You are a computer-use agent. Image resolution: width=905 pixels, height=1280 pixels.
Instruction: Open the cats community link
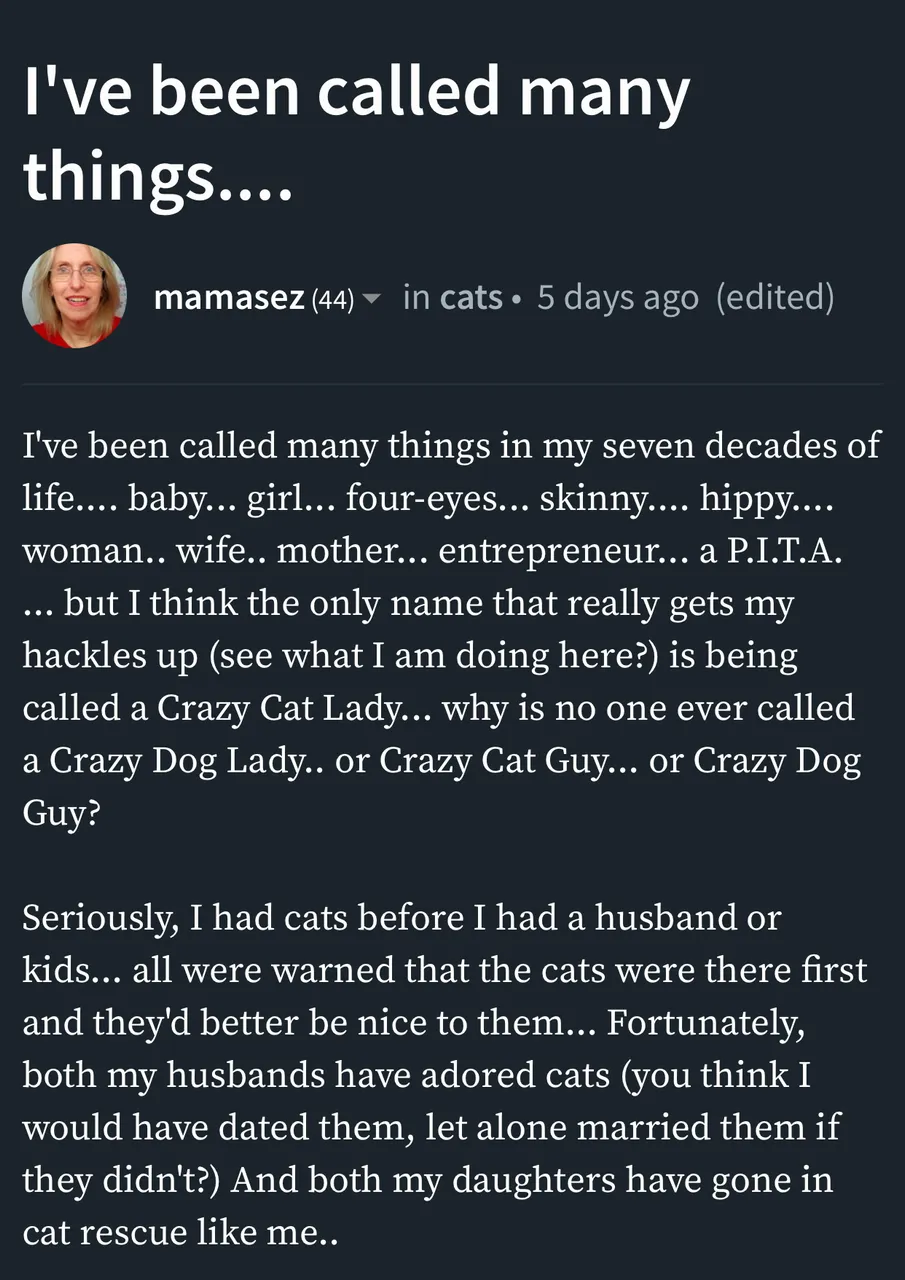[x=471, y=297]
